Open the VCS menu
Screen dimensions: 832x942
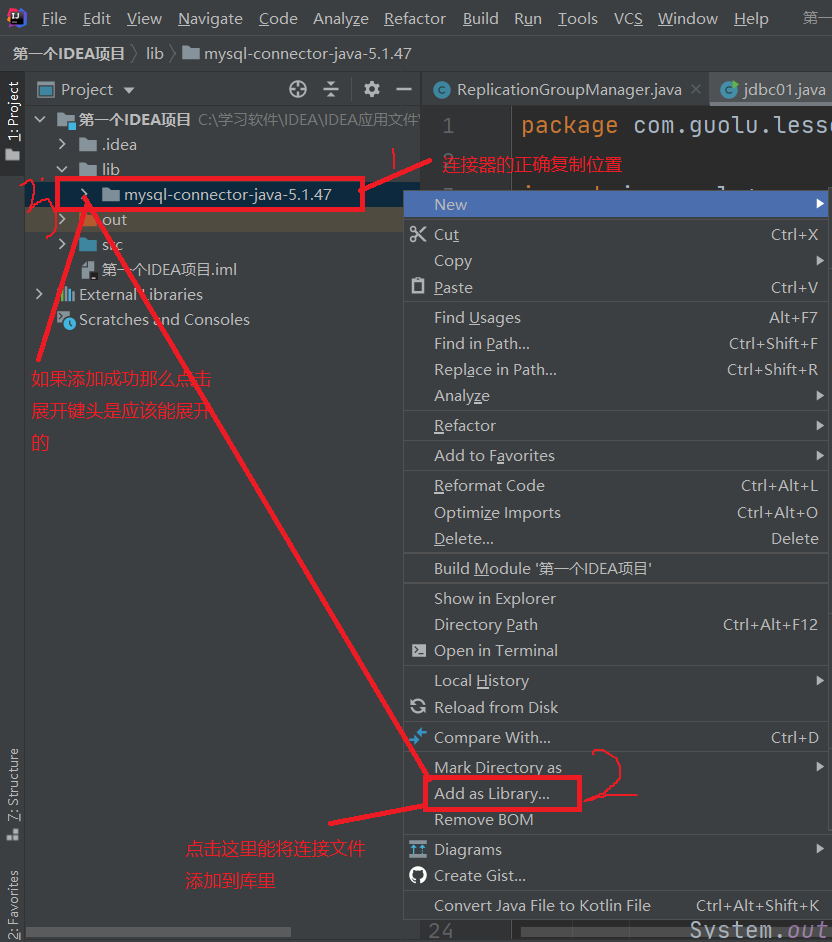628,19
